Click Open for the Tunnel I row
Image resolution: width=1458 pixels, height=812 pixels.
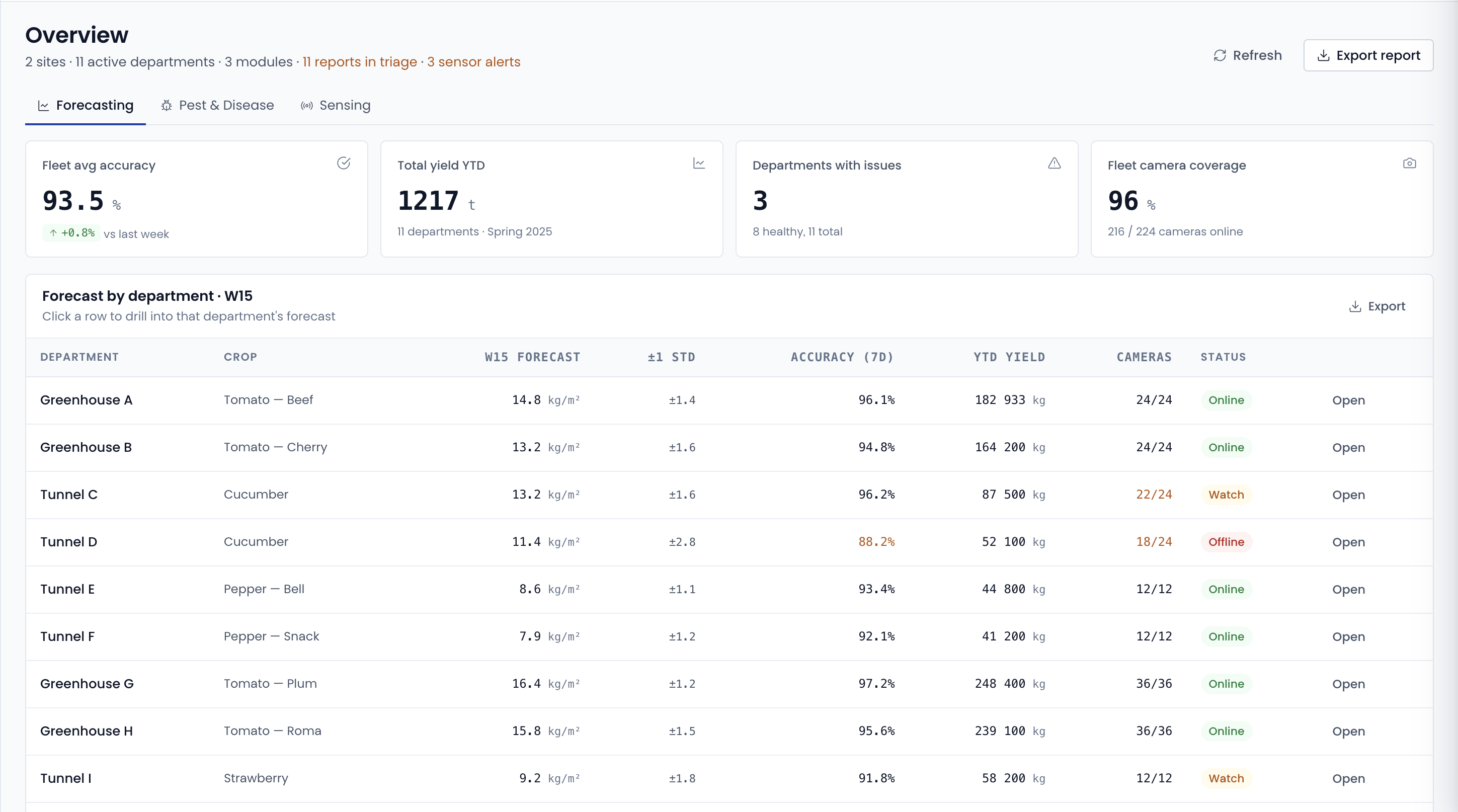(x=1348, y=779)
